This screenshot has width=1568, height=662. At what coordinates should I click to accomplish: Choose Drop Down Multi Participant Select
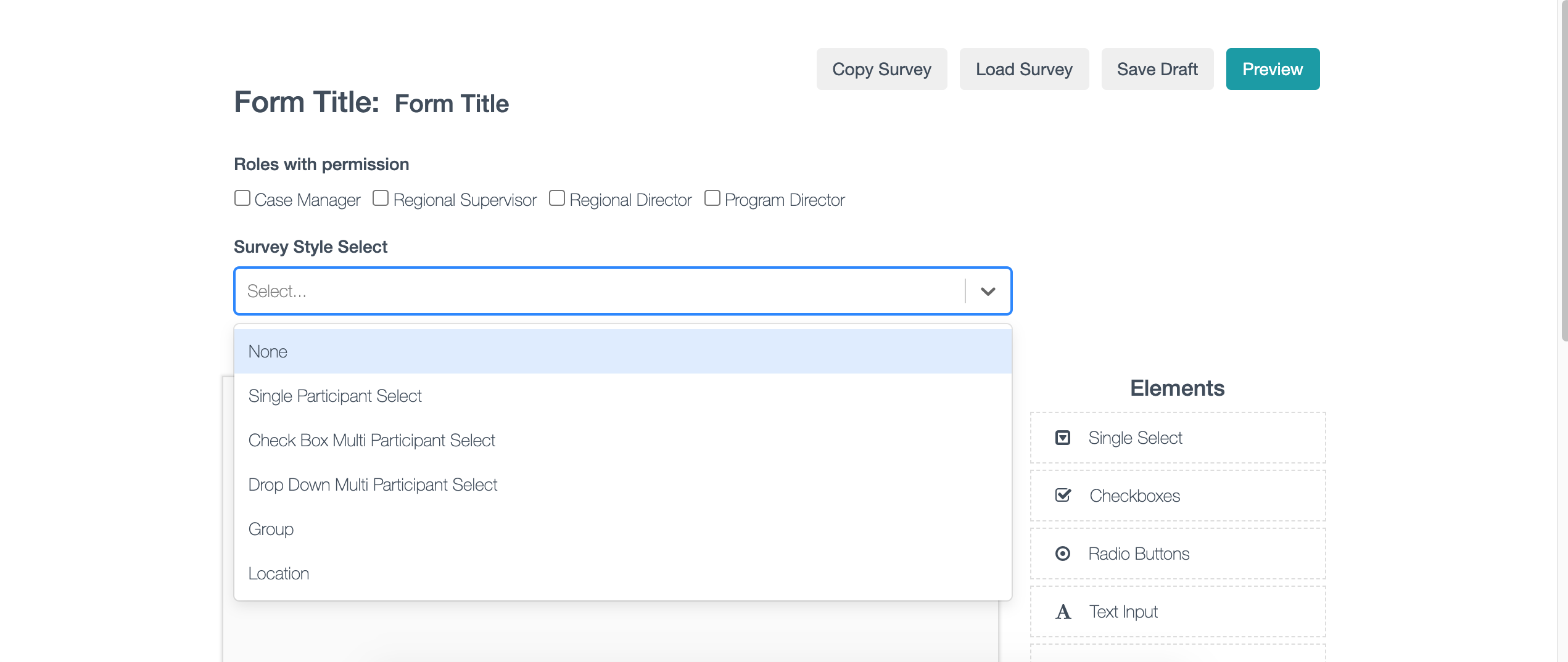(x=373, y=484)
